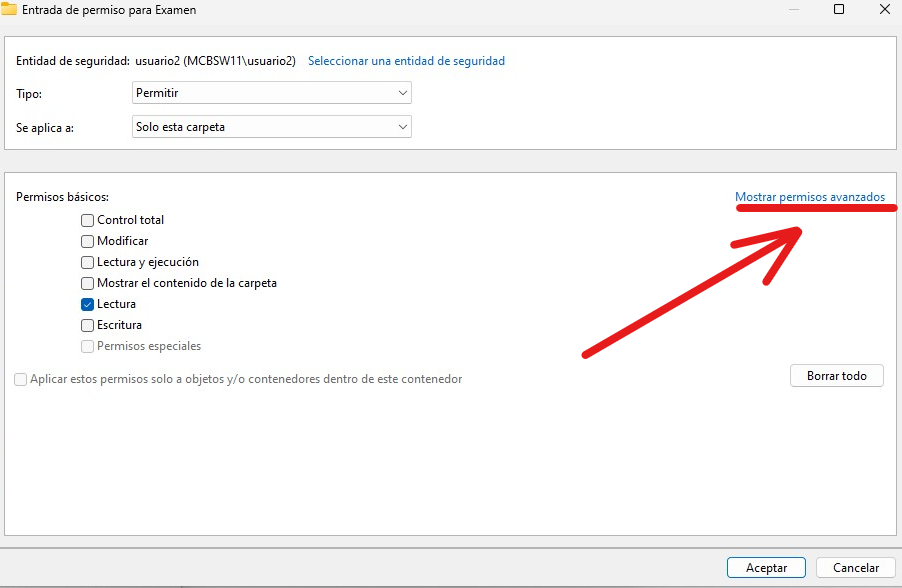Open the 'Se aplica a' dropdown list

click(272, 127)
